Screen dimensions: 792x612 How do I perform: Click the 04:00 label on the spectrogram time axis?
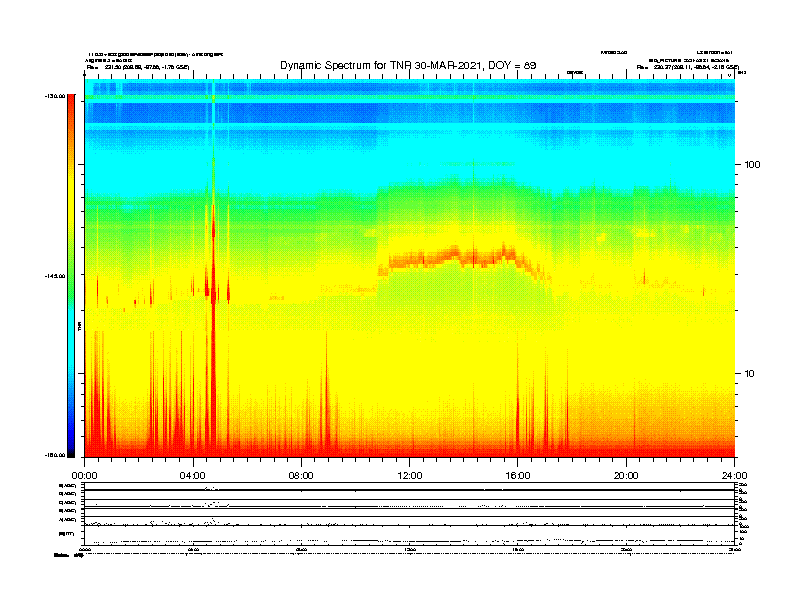[x=193, y=476]
